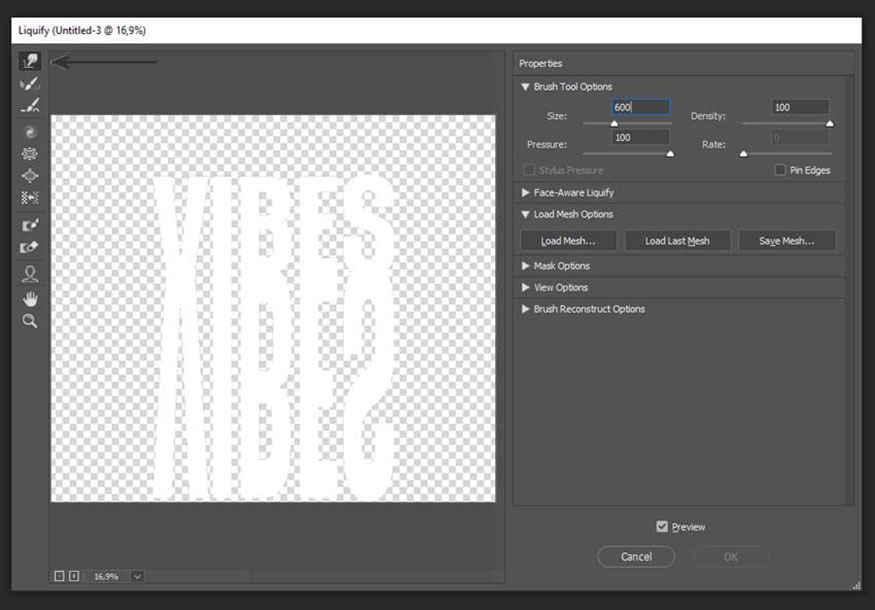Select the Hand tool

tap(30, 299)
